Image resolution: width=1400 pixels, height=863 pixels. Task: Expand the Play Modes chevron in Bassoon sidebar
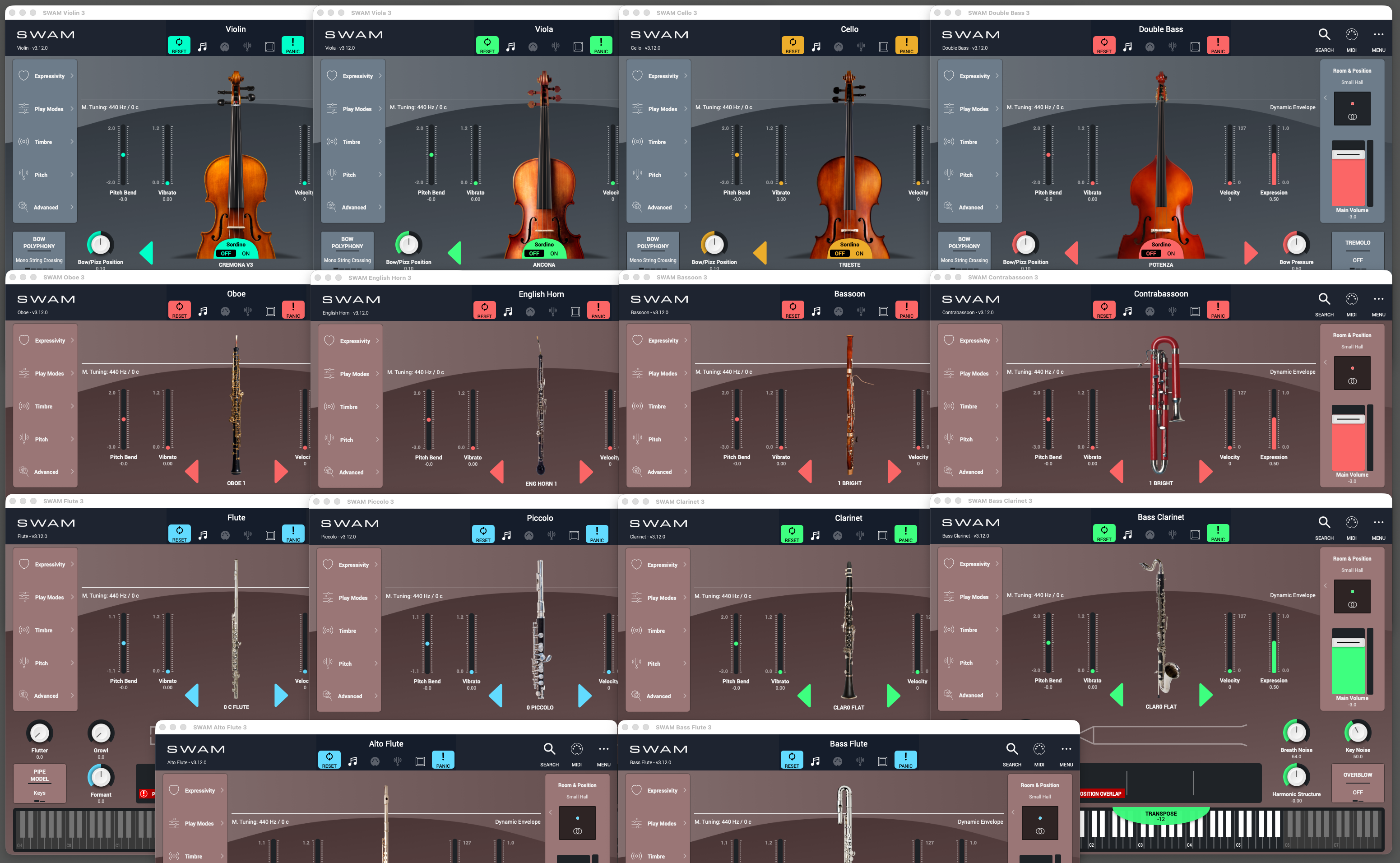click(x=686, y=373)
